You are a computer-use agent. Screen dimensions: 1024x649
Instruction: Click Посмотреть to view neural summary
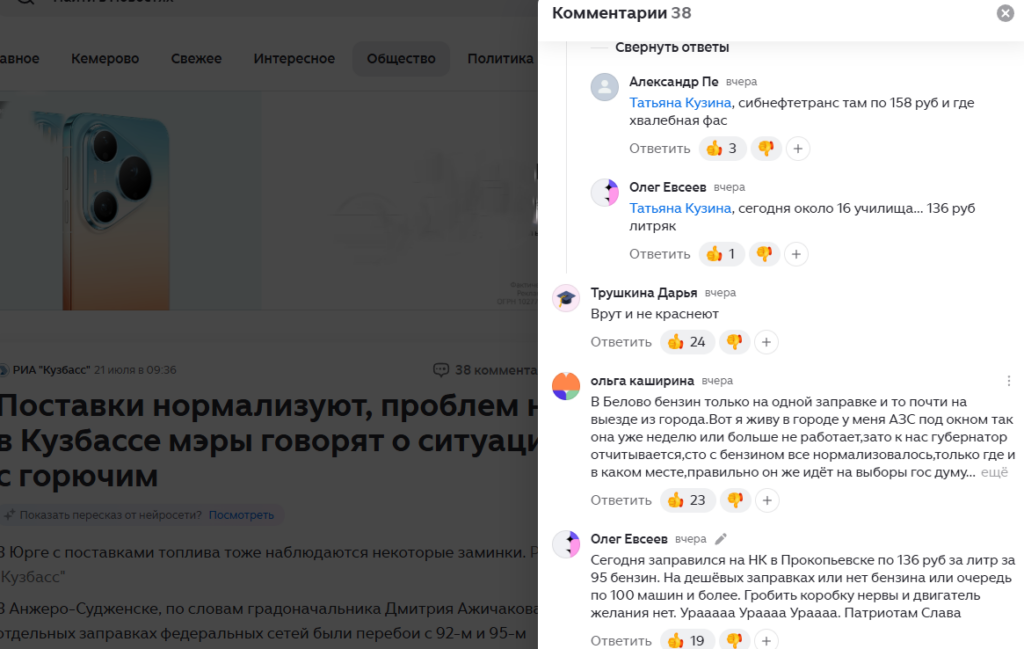tap(241, 515)
